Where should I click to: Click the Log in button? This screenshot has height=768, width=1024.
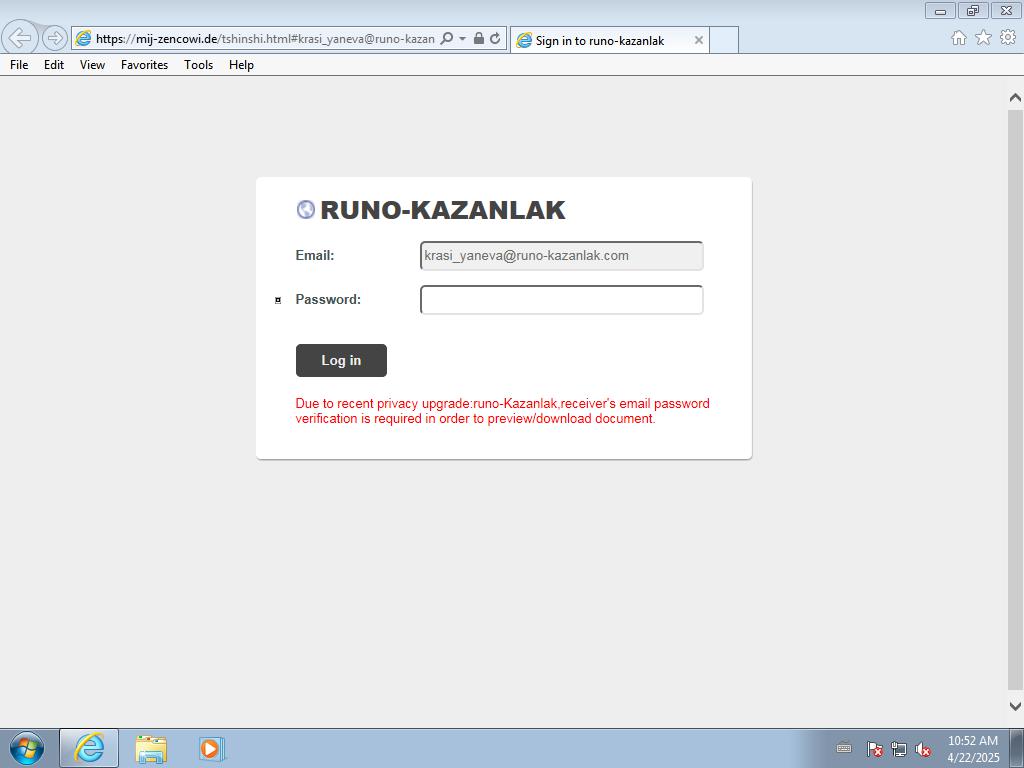tap(341, 360)
